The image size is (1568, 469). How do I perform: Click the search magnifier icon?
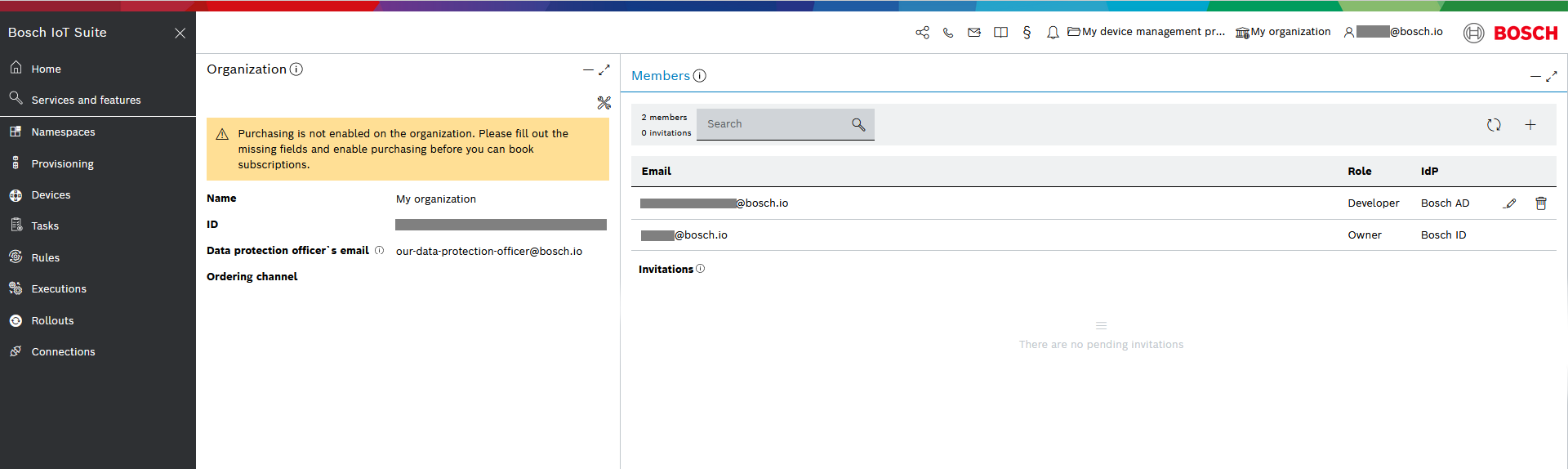858,124
